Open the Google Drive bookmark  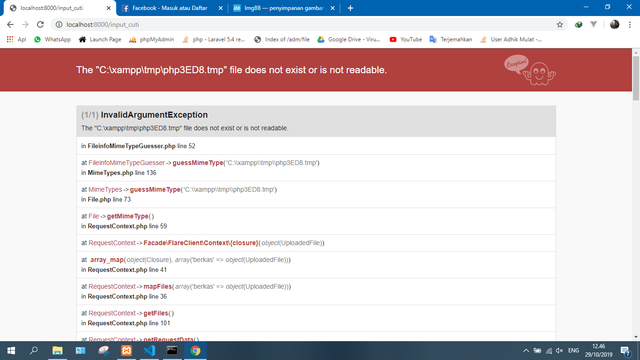349,40
